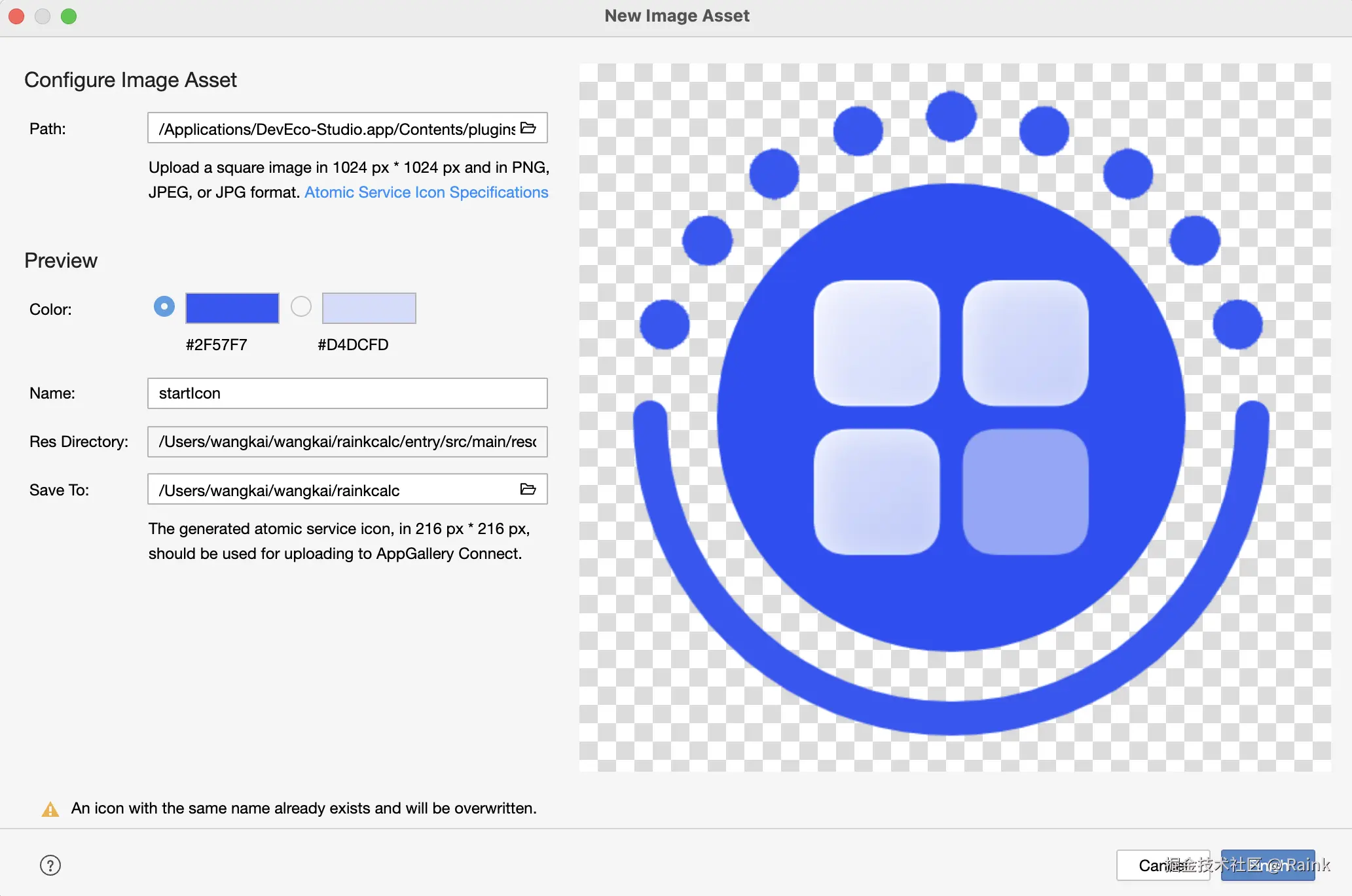Click the green zoom window button
Screen dimensions: 1352x896
(x=69, y=16)
